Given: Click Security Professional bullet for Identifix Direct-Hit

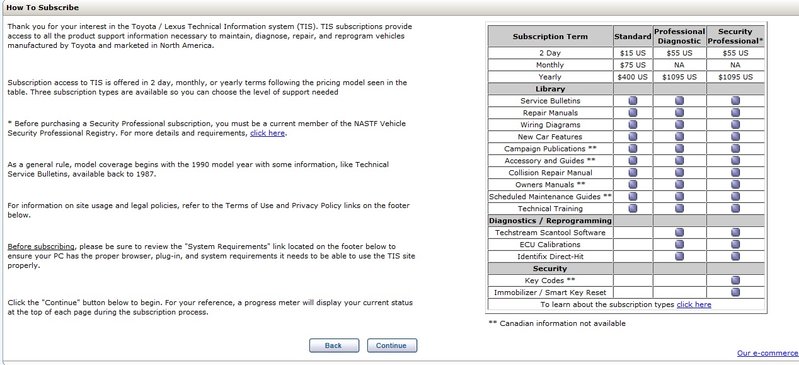Looking at the screenshot, I should pos(735,256).
